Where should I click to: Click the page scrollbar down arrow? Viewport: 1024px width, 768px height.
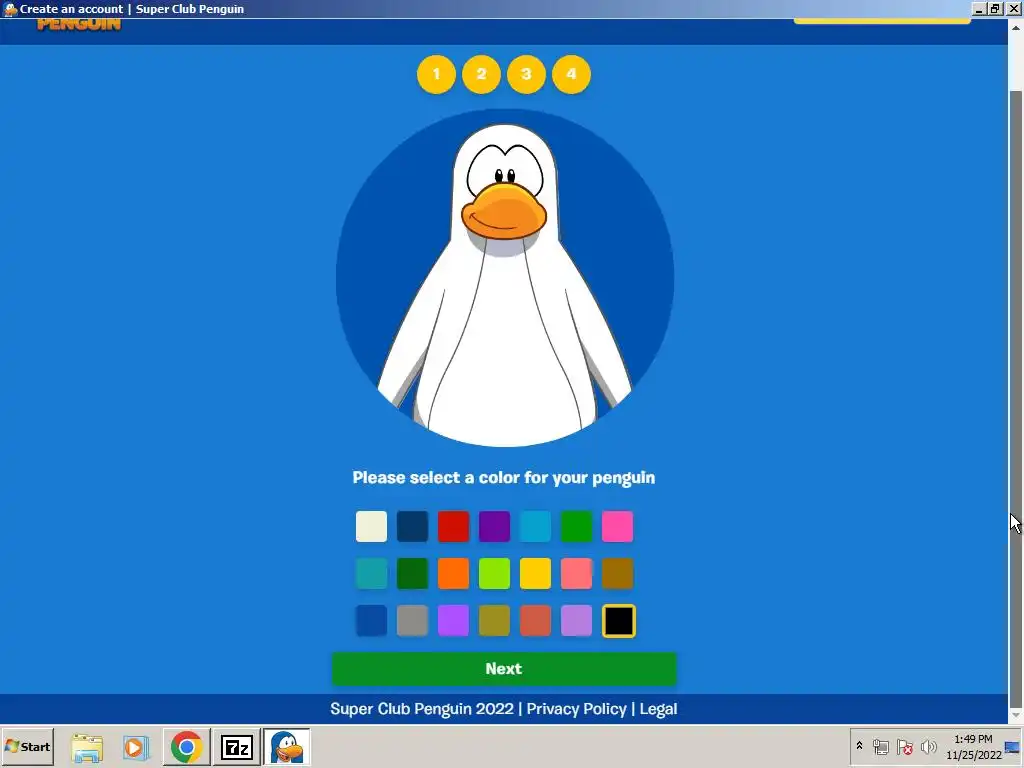point(1016,716)
